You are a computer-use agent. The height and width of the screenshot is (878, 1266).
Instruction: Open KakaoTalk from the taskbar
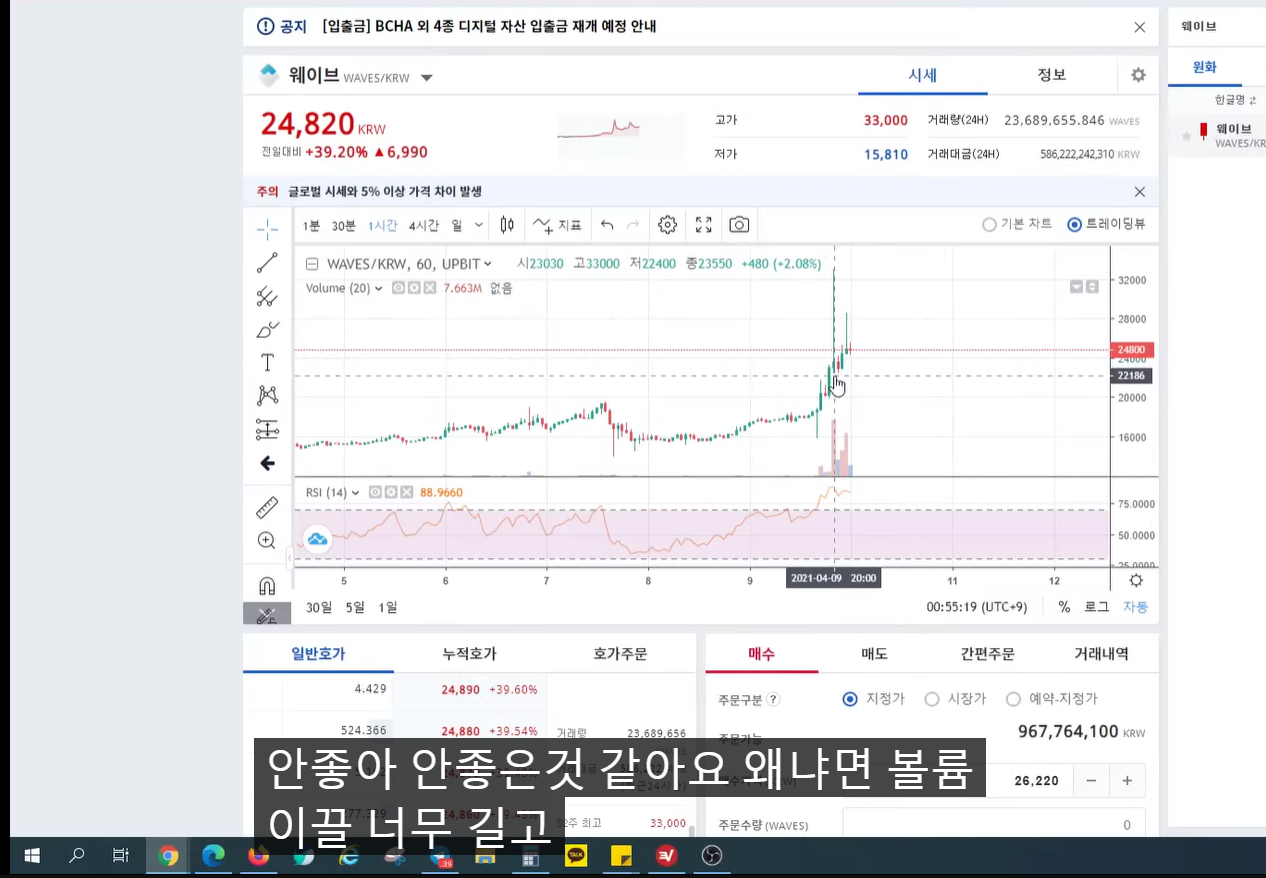(x=576, y=856)
